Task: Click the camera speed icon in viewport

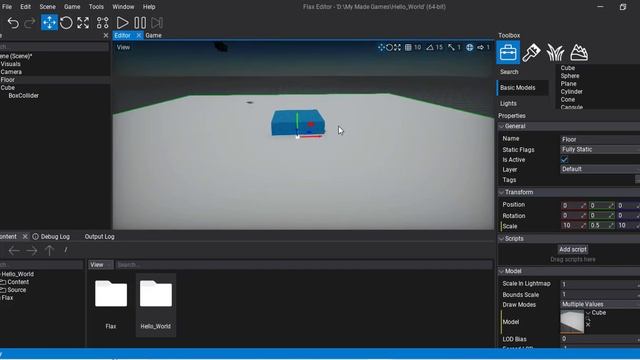Action: click(480, 47)
